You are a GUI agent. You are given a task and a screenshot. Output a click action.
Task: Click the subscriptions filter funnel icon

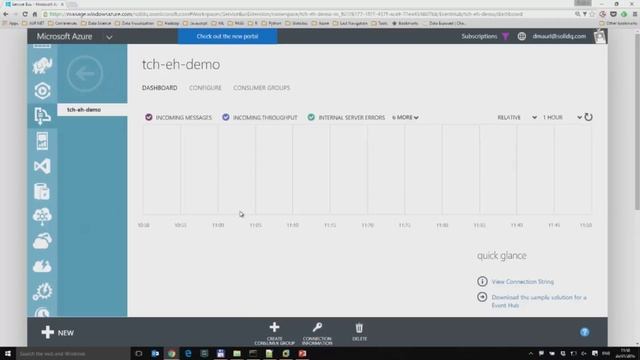point(505,36)
